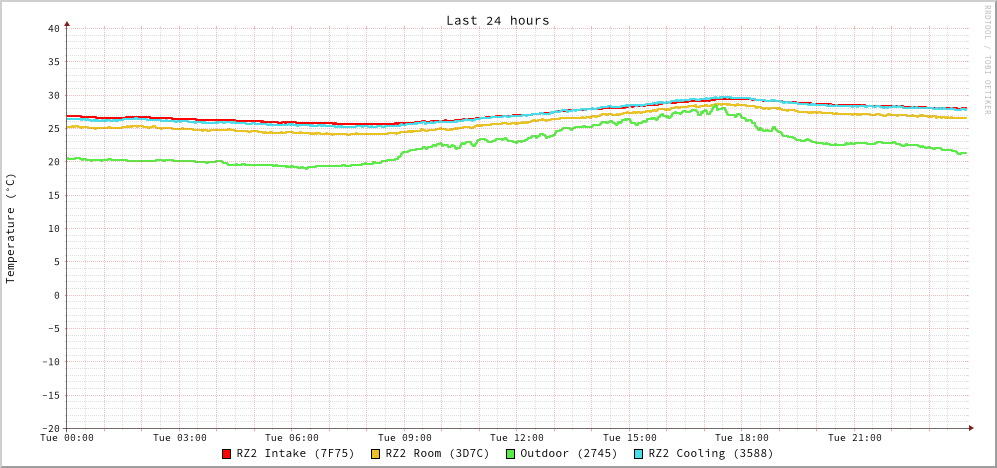Click the green Outdoor legend swatch

(510, 454)
